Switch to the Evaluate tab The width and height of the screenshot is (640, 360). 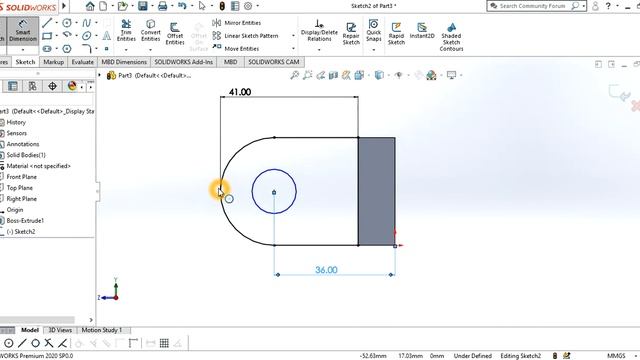[x=82, y=62]
